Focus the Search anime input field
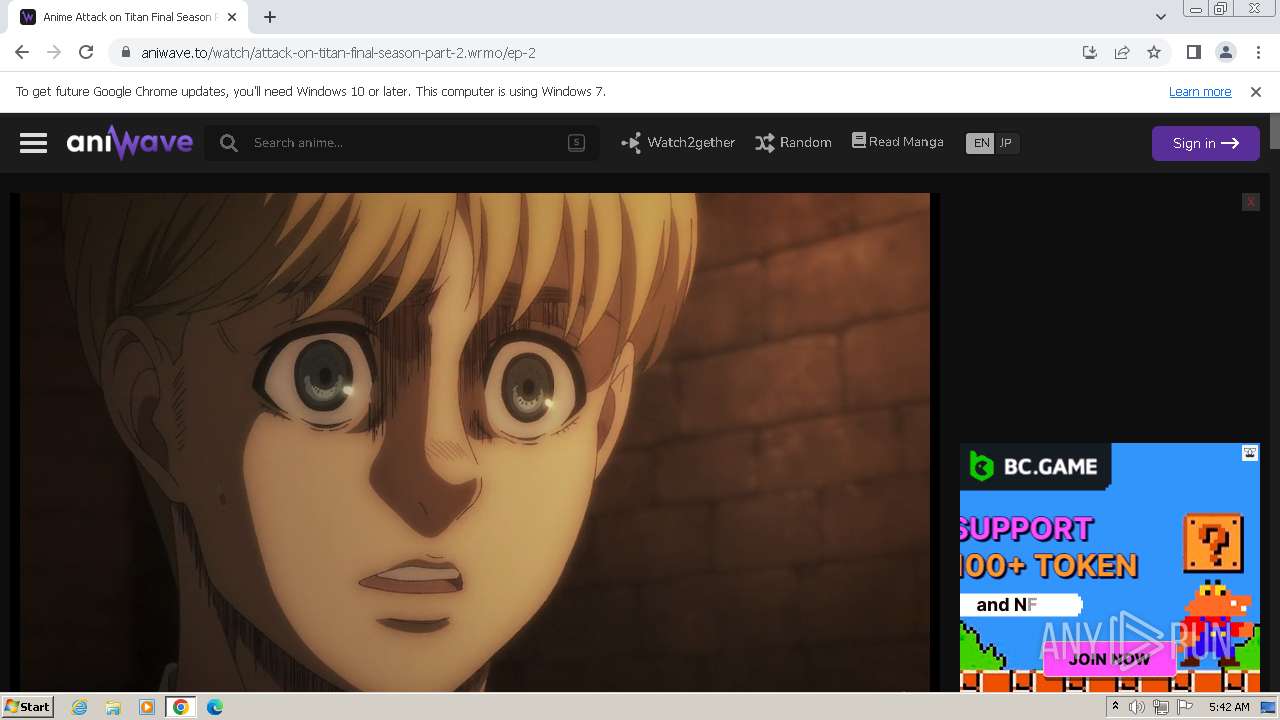 pos(402,143)
